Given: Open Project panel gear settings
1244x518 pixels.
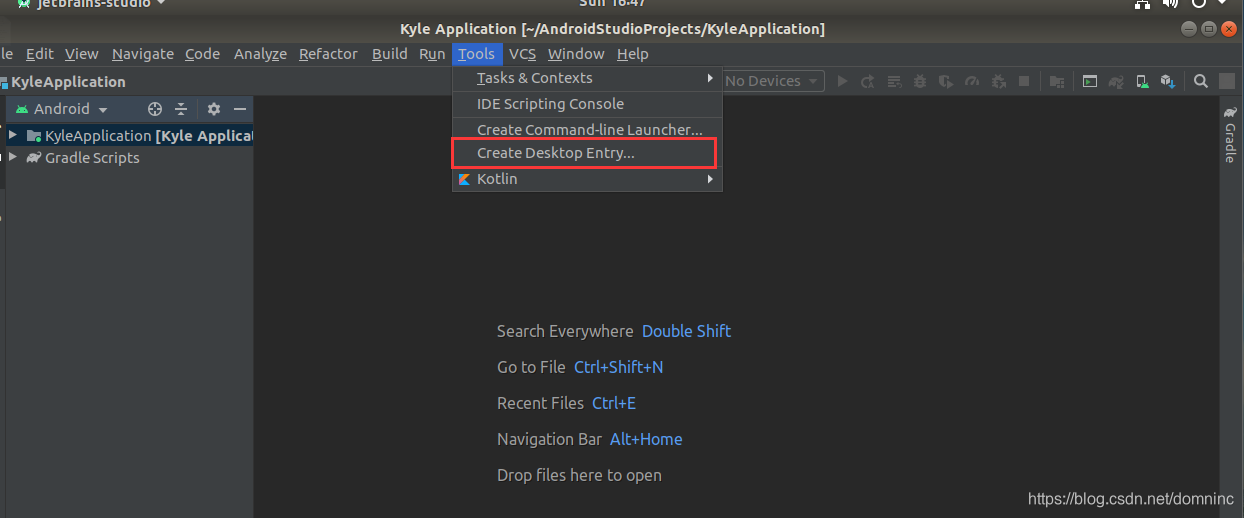Looking at the screenshot, I should 213,109.
